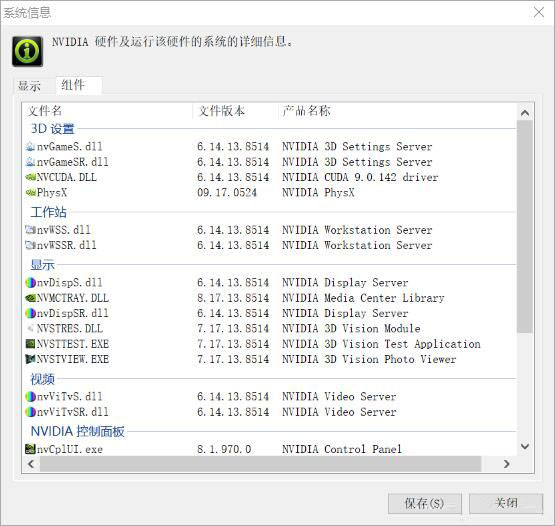Click the scroll up arrow of list
The width and height of the screenshot is (555, 526).
coord(525,113)
